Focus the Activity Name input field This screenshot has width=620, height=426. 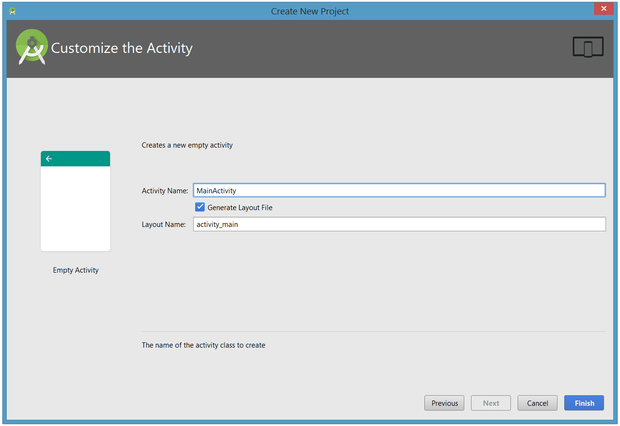[x=398, y=190]
